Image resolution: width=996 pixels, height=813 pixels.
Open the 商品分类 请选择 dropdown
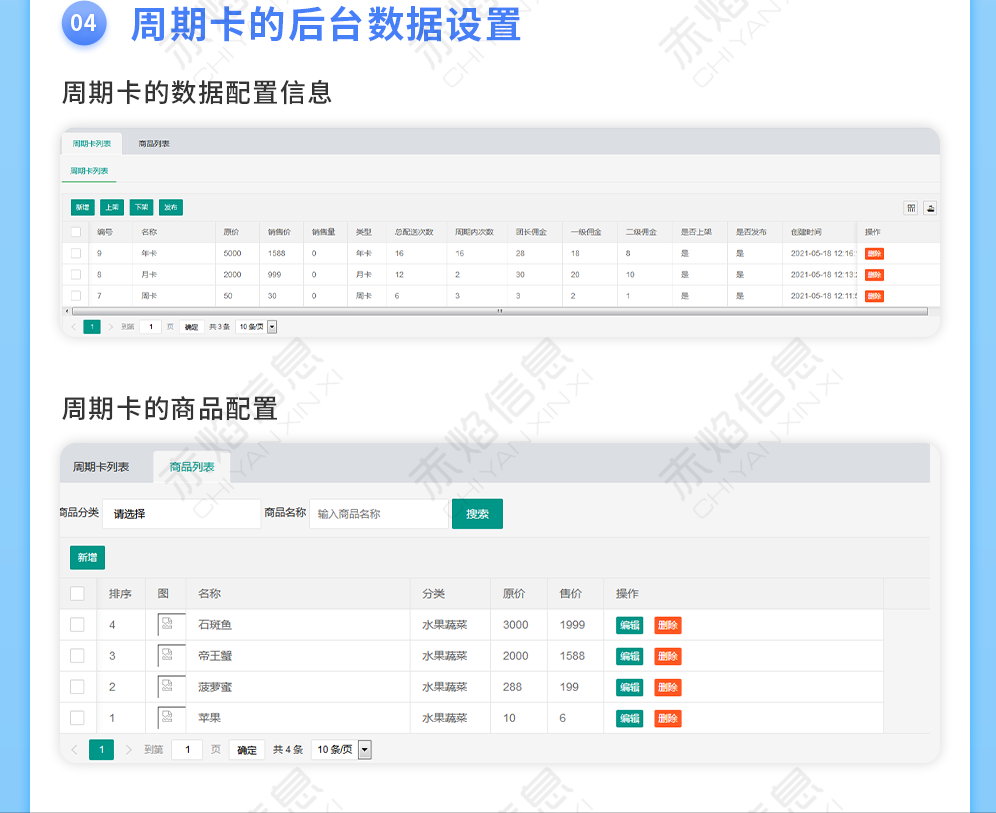tap(181, 514)
